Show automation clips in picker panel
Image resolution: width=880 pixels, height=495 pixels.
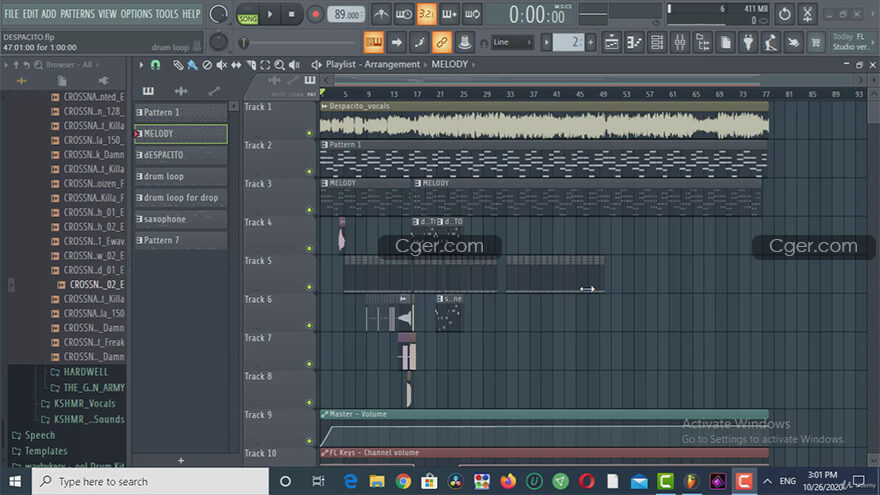pos(214,91)
